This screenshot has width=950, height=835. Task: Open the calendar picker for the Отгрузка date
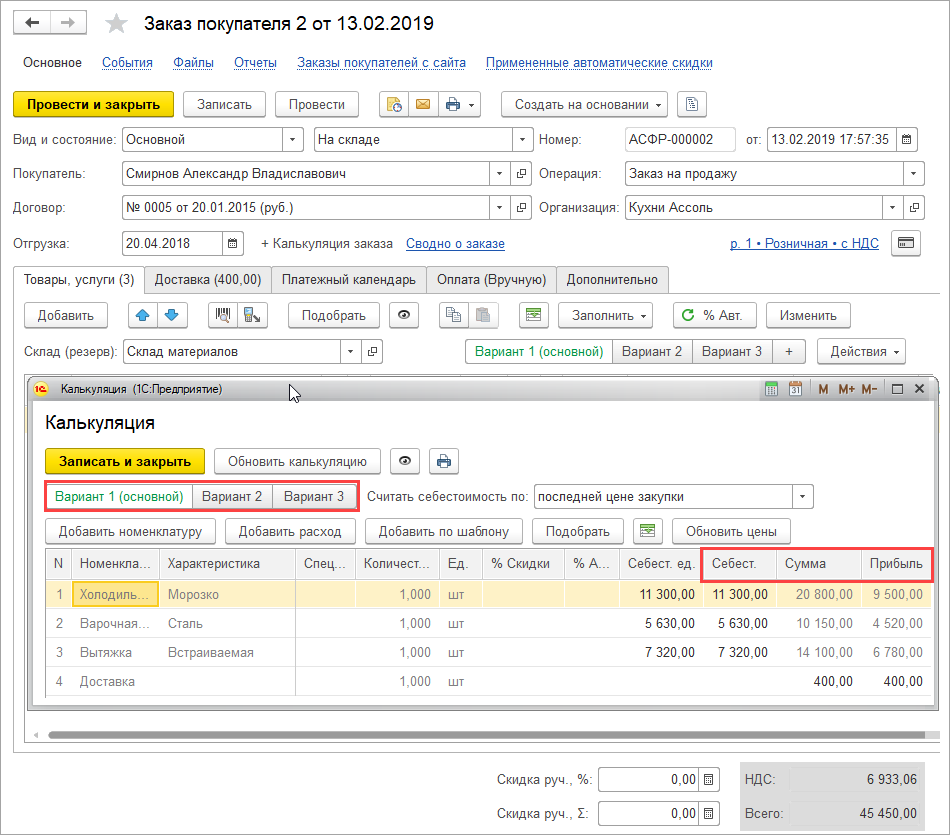point(232,243)
